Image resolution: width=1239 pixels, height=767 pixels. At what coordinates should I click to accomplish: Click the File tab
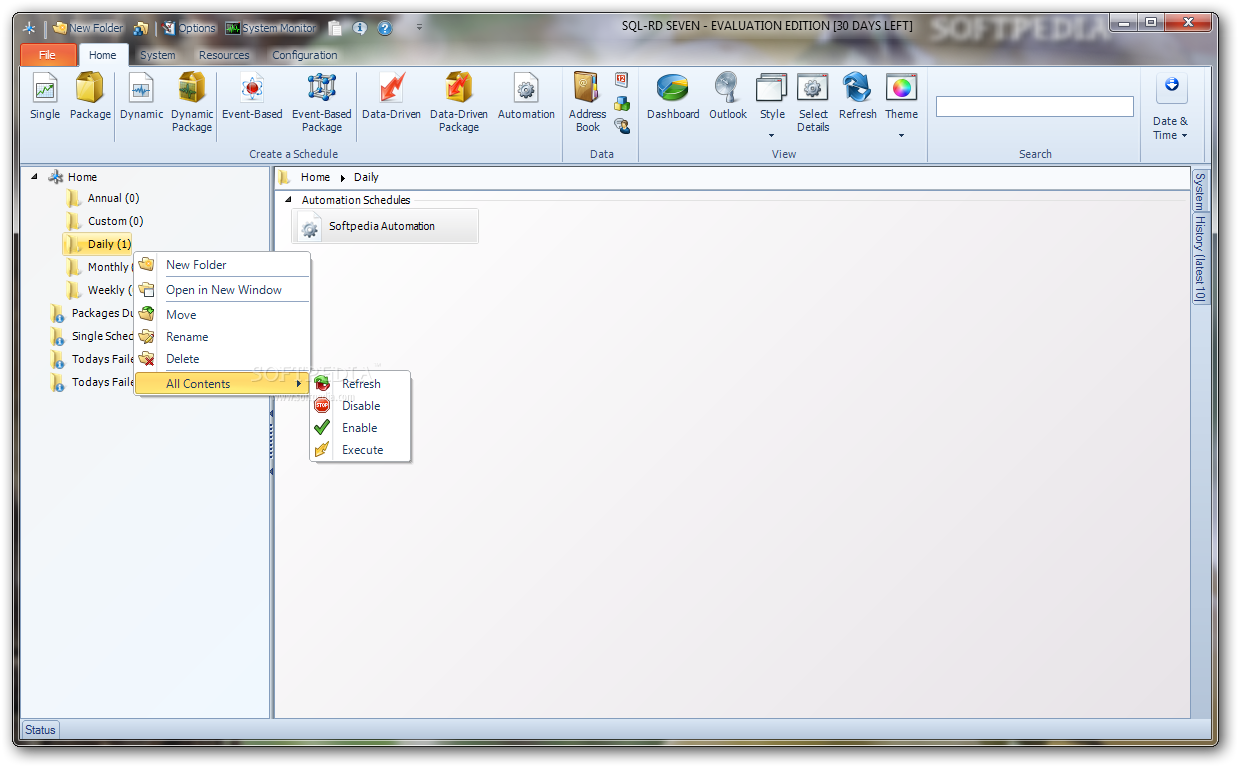(x=48, y=55)
